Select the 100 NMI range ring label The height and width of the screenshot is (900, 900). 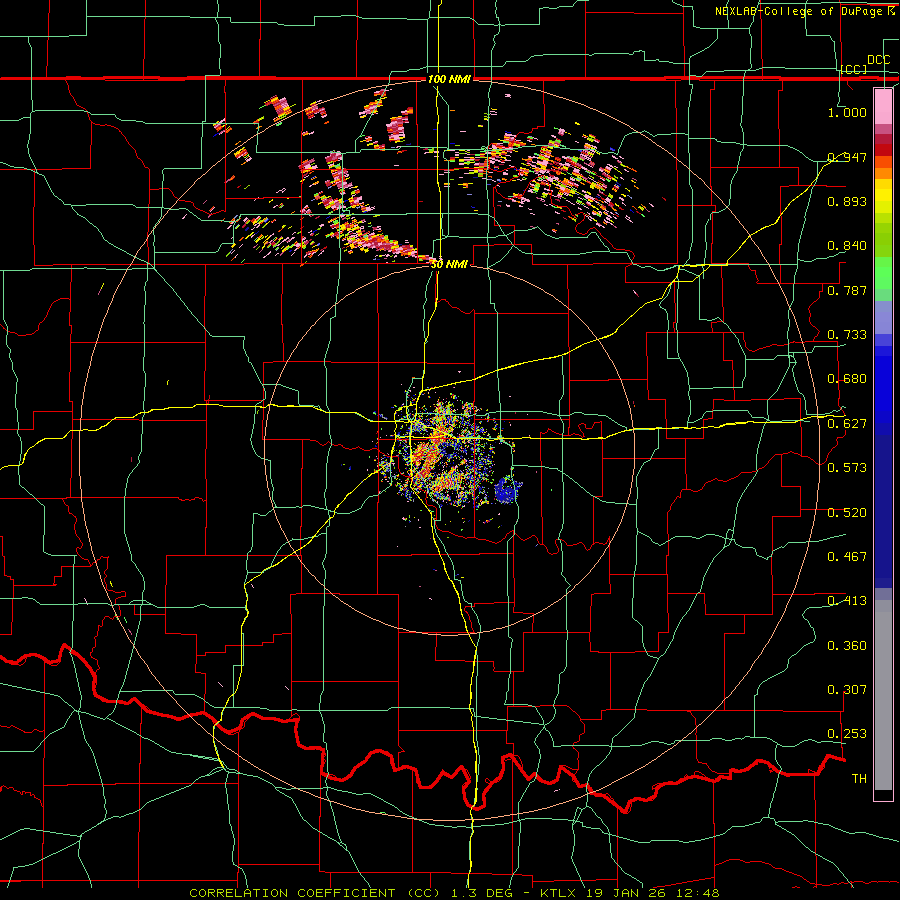(x=449, y=79)
